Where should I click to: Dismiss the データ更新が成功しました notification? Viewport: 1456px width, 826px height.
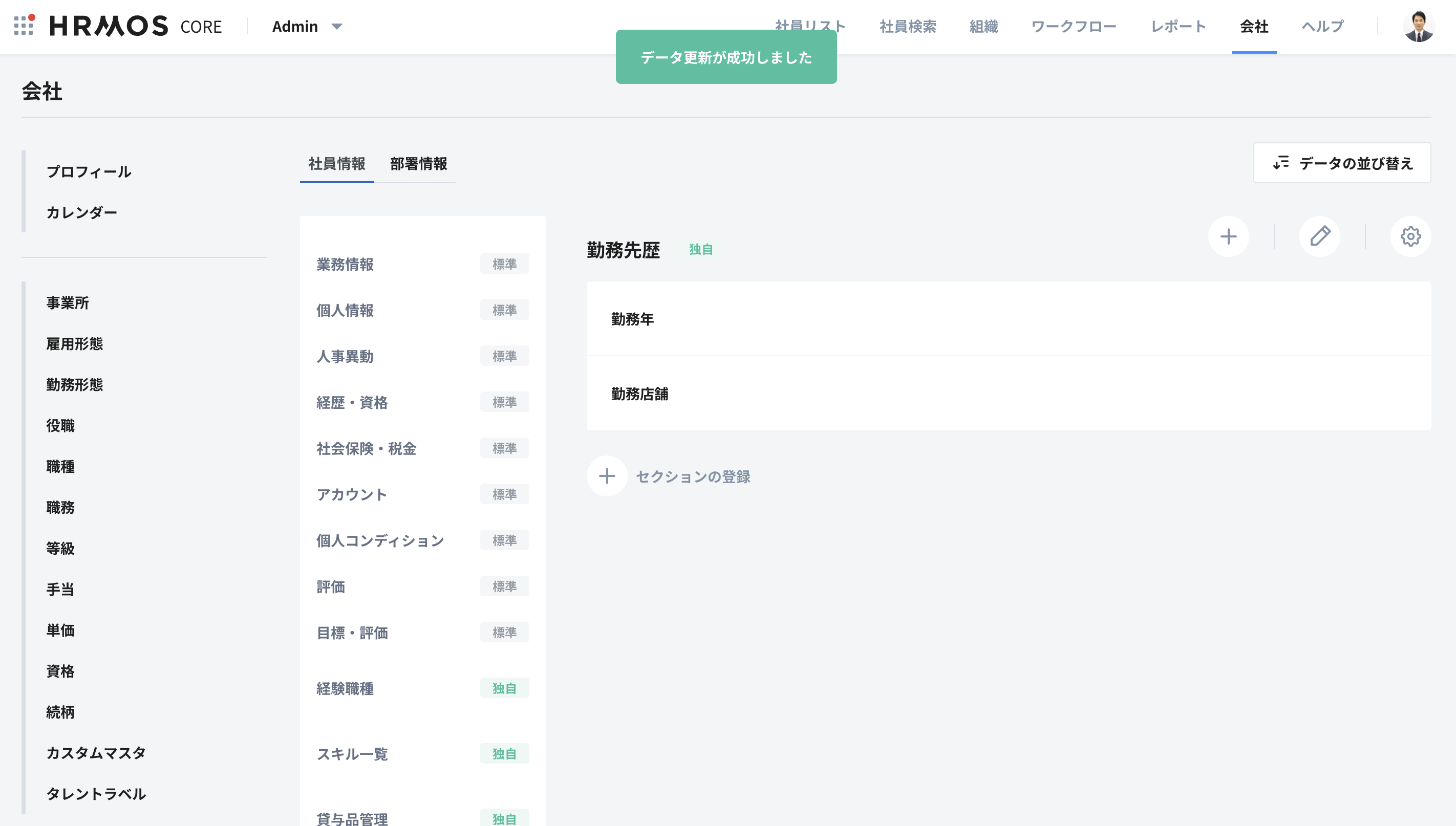click(726, 57)
